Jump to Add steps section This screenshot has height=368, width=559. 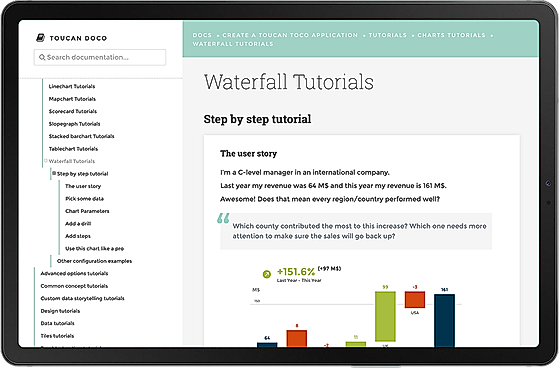78,236
